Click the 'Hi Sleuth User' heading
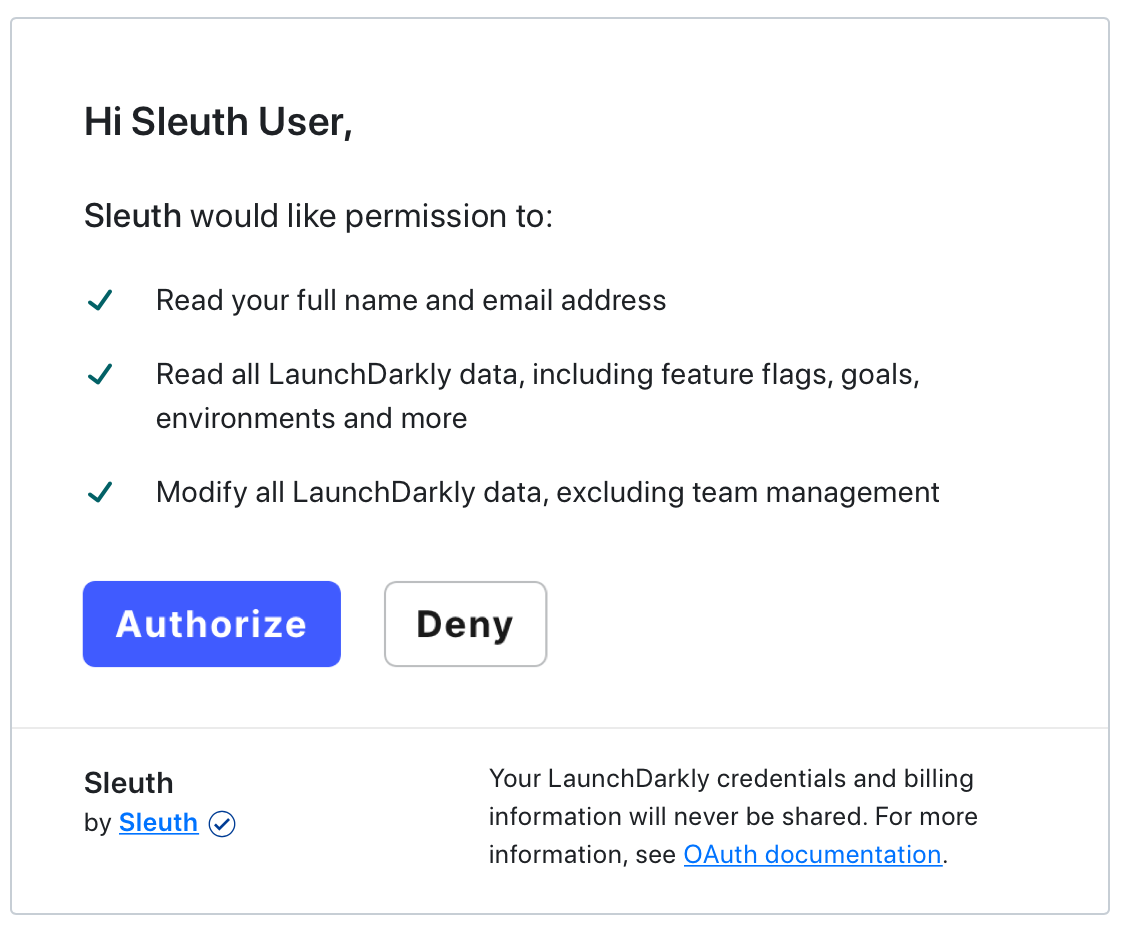The image size is (1126, 930). pos(218,121)
